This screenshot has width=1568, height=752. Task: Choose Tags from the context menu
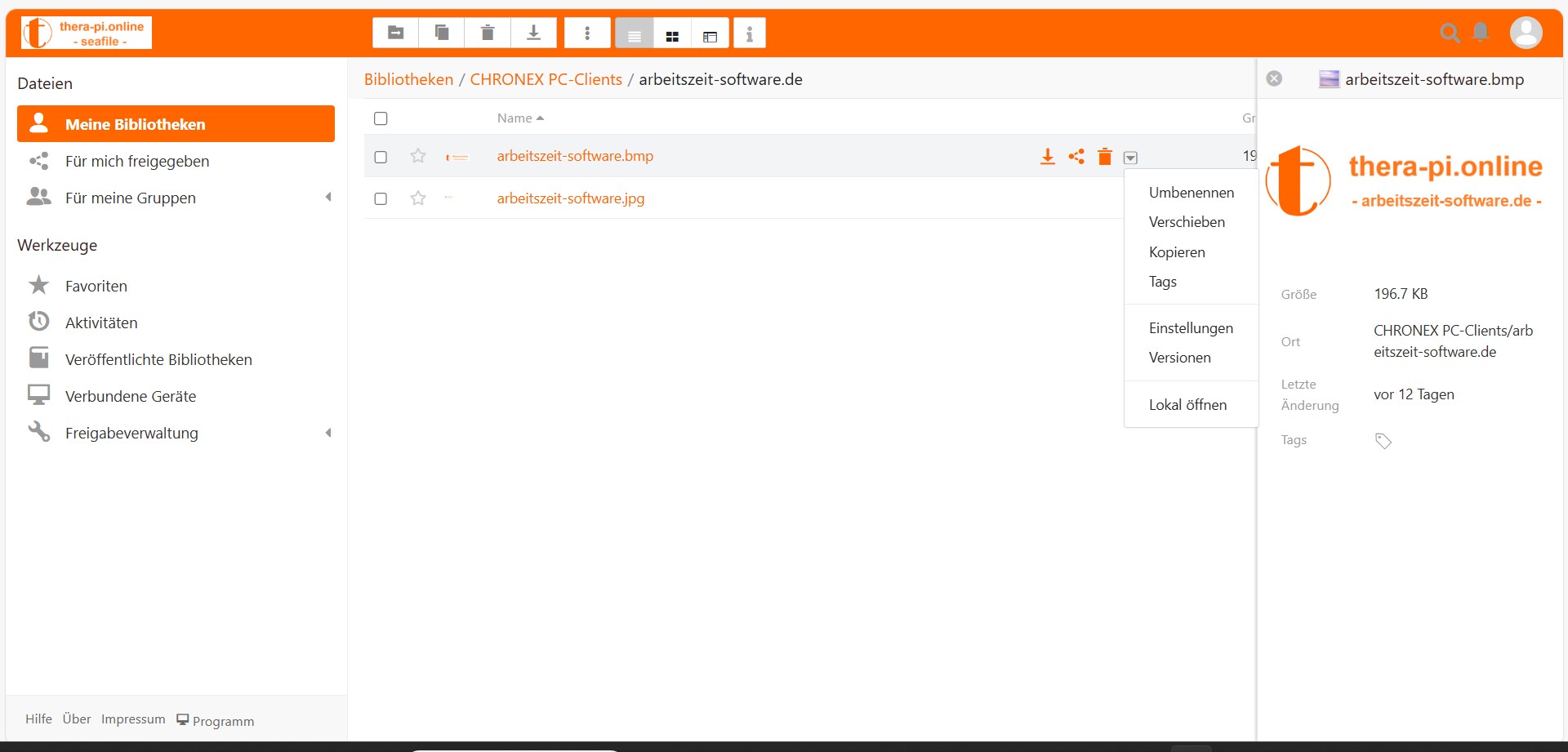click(x=1191, y=282)
